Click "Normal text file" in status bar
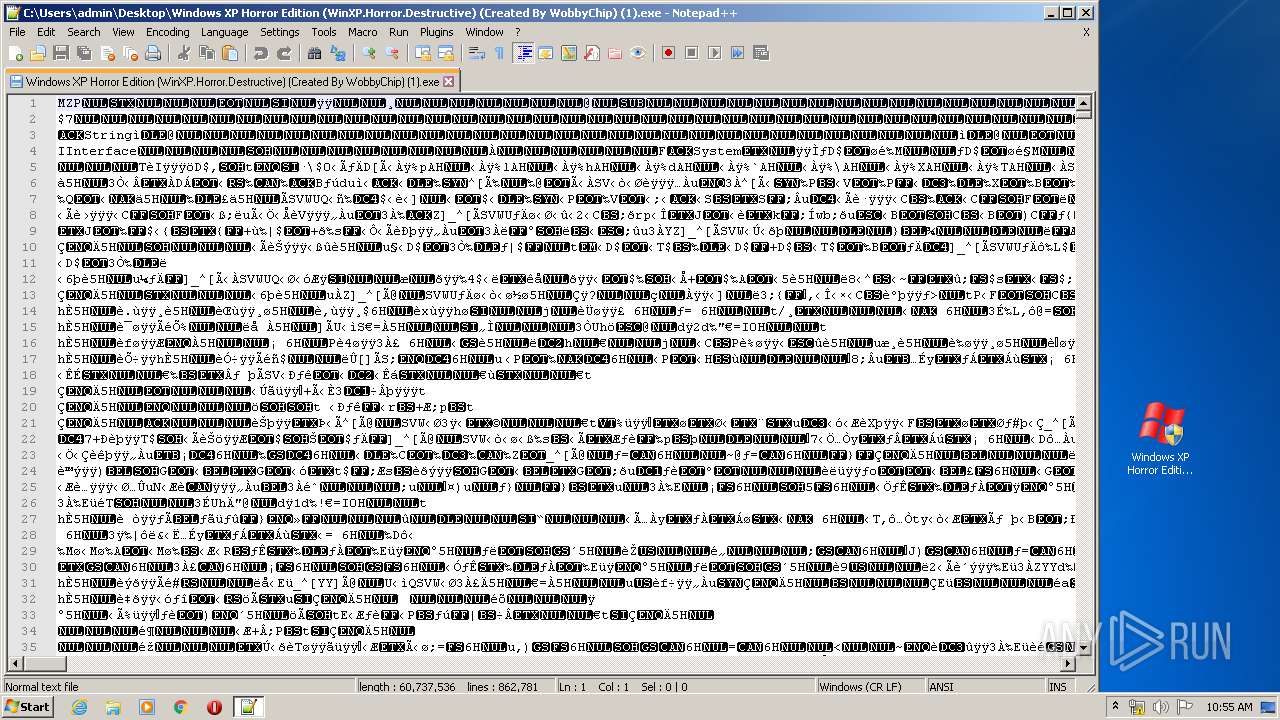 pyautogui.click(x=178, y=687)
